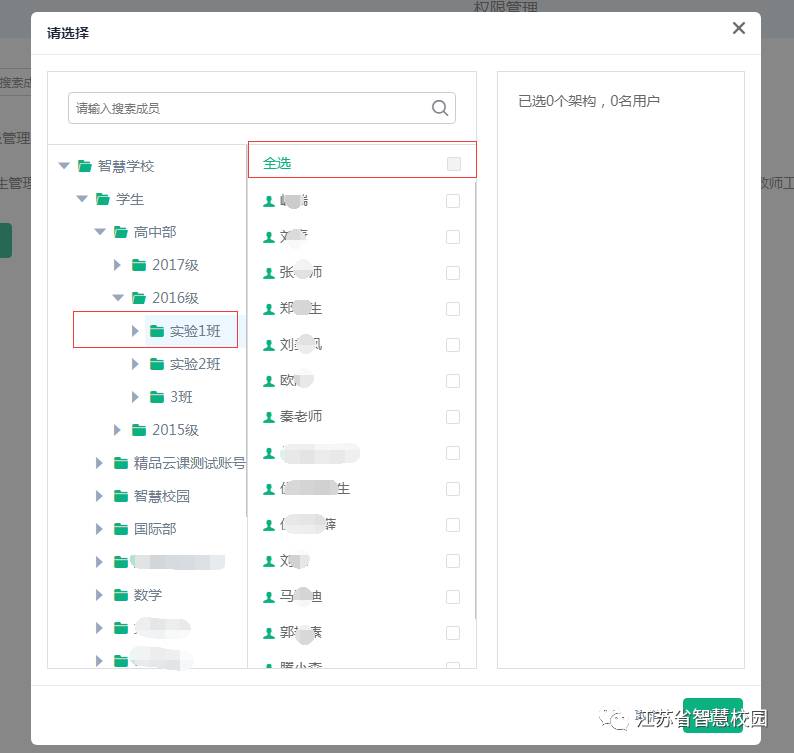This screenshot has width=794, height=753.
Task: Click the 精品云课测试账号 folder icon
Action: 121,463
